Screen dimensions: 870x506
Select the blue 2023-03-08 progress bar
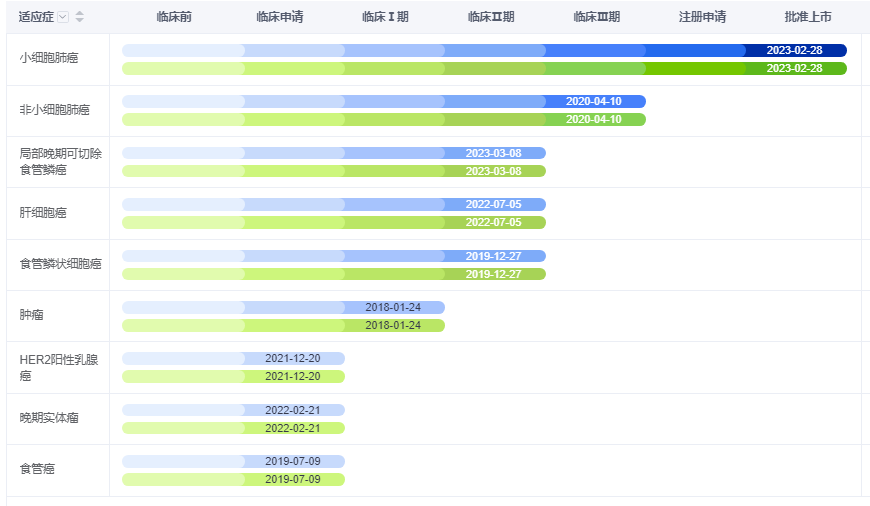coord(493,153)
